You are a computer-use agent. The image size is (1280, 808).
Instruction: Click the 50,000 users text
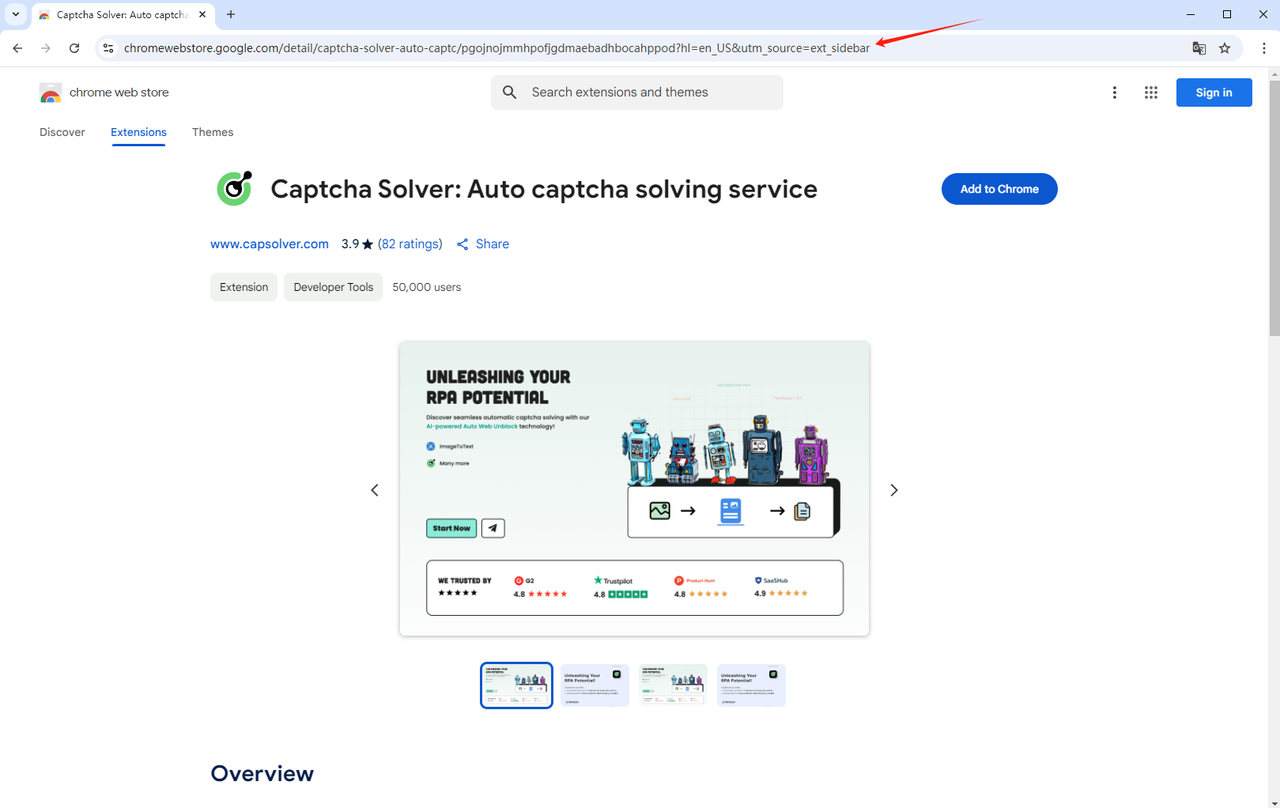tap(427, 287)
